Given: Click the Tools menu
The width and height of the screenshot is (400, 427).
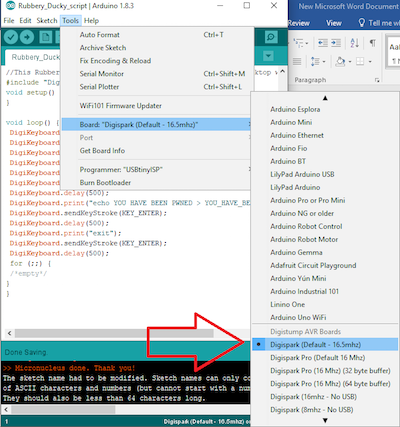Looking at the screenshot, I should 71,21.
